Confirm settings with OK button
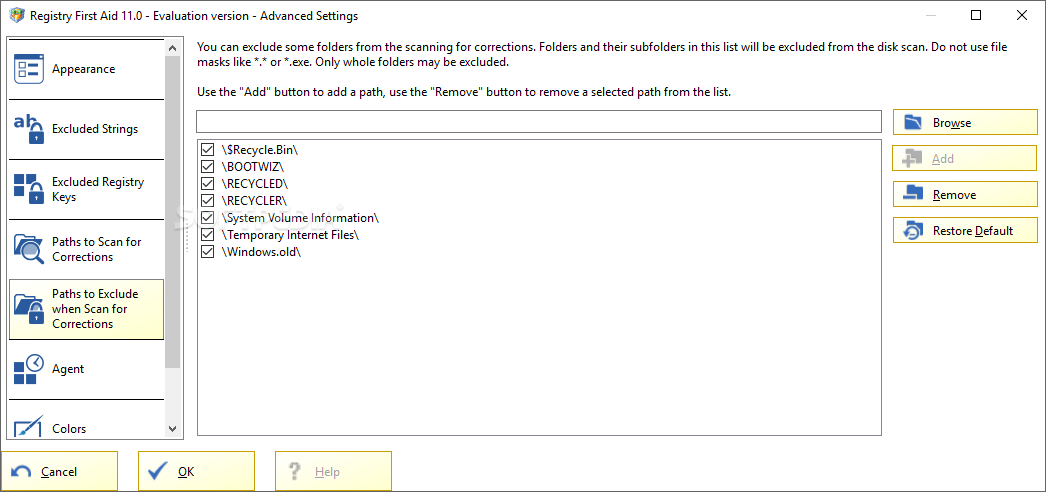The width and height of the screenshot is (1046, 492). [x=196, y=471]
